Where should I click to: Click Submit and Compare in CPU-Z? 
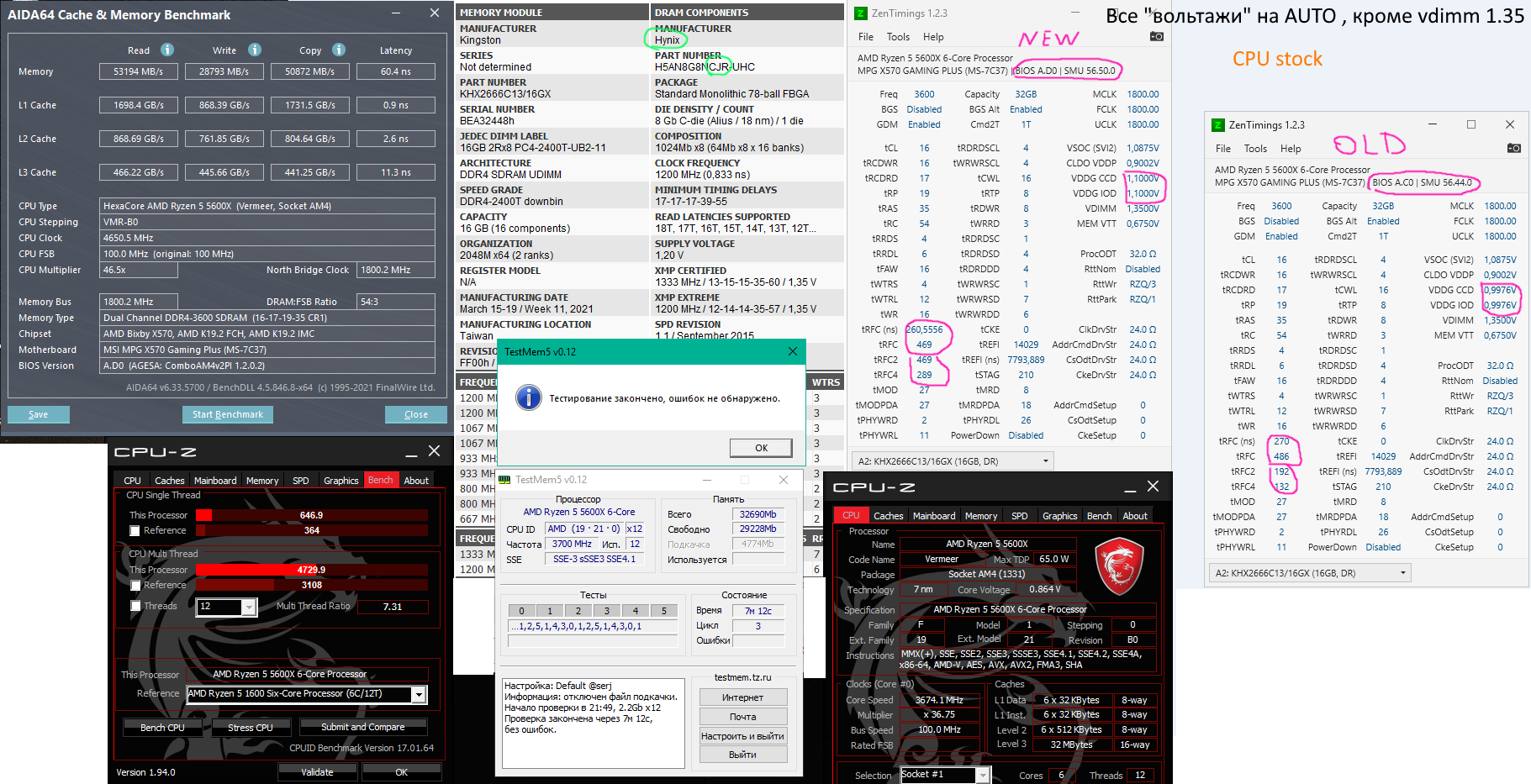coord(363,727)
